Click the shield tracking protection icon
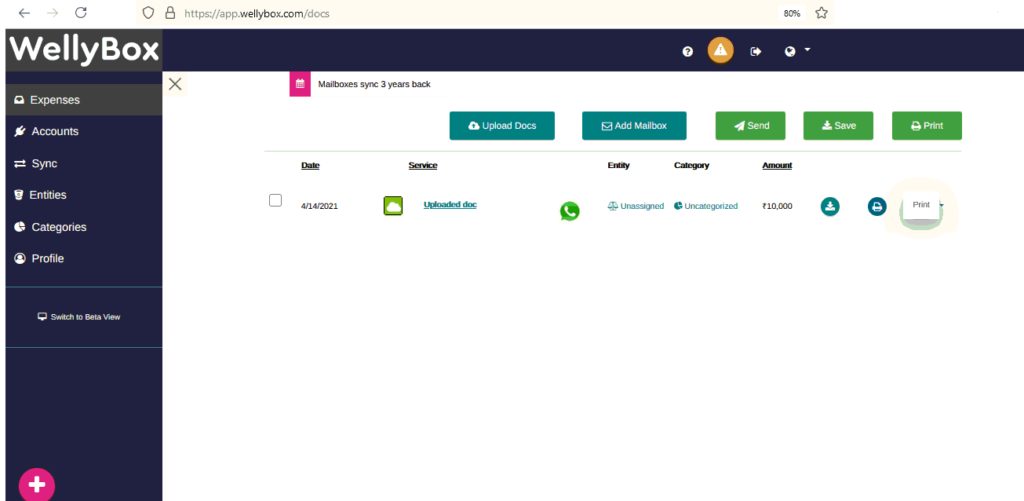 pos(148,12)
